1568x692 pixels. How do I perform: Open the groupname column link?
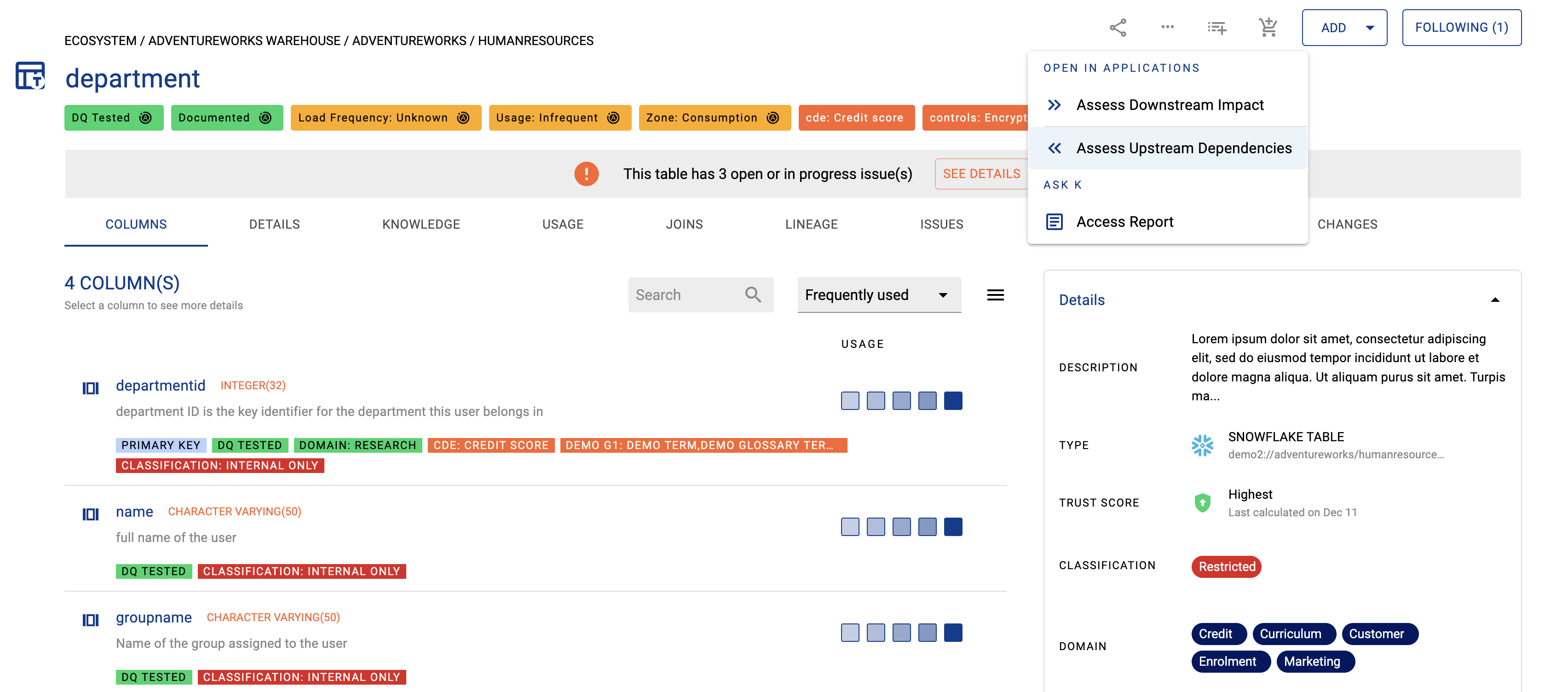click(x=153, y=618)
